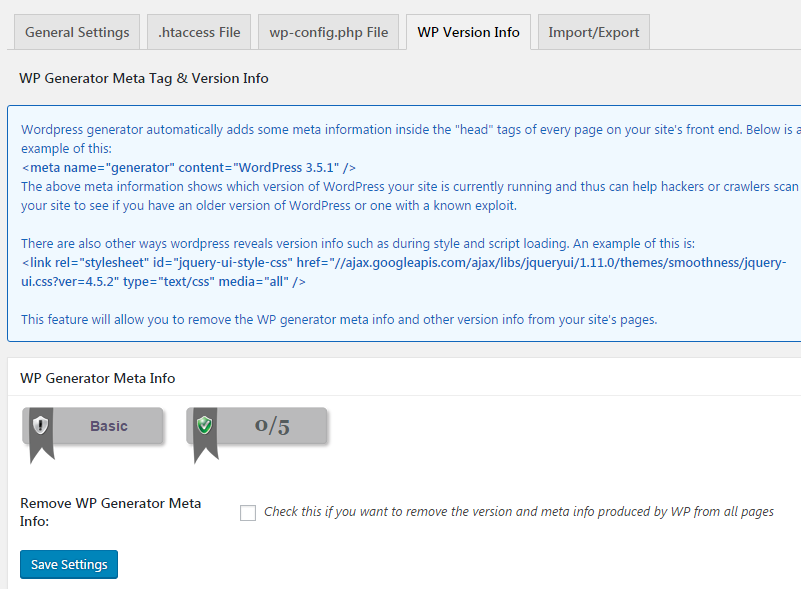Screen dimensions: 801x589
Task: Click the 'This feature will allow you' sentence
Action: pyautogui.click(x=338, y=320)
